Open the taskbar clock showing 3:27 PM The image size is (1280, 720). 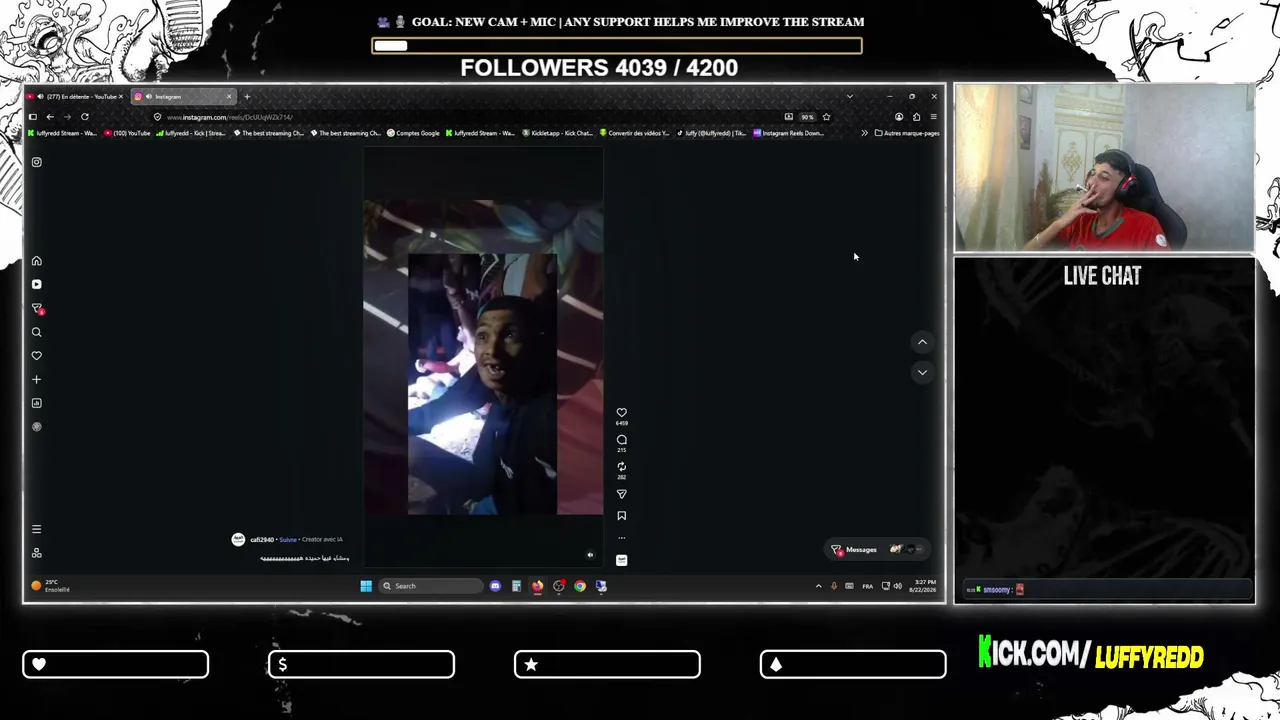coord(922,586)
